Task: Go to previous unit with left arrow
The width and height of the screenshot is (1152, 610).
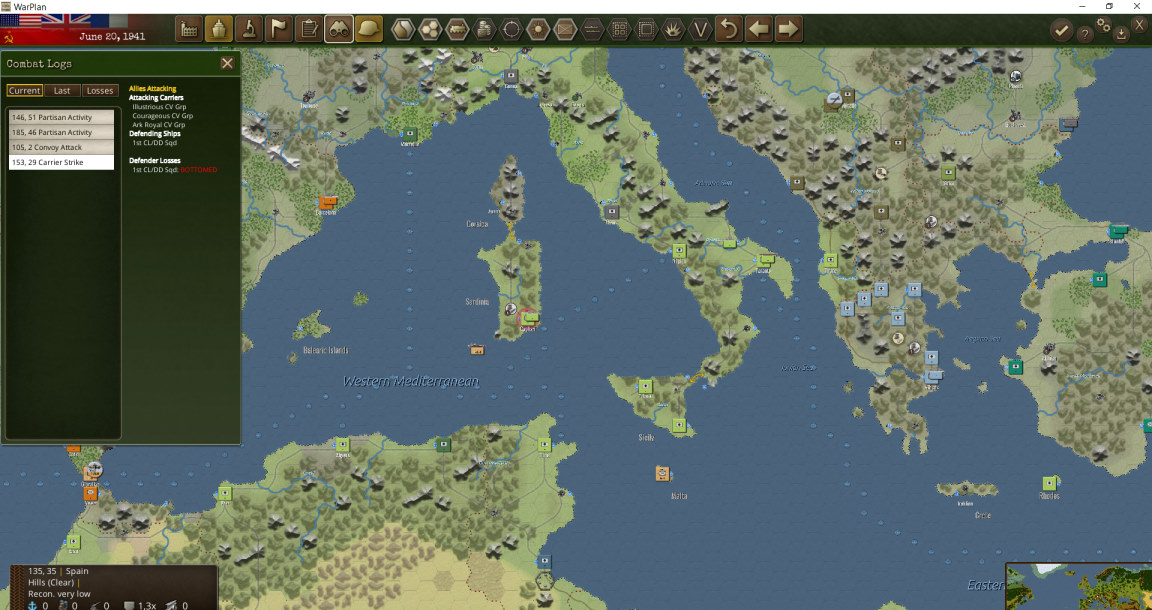Action: click(x=759, y=29)
